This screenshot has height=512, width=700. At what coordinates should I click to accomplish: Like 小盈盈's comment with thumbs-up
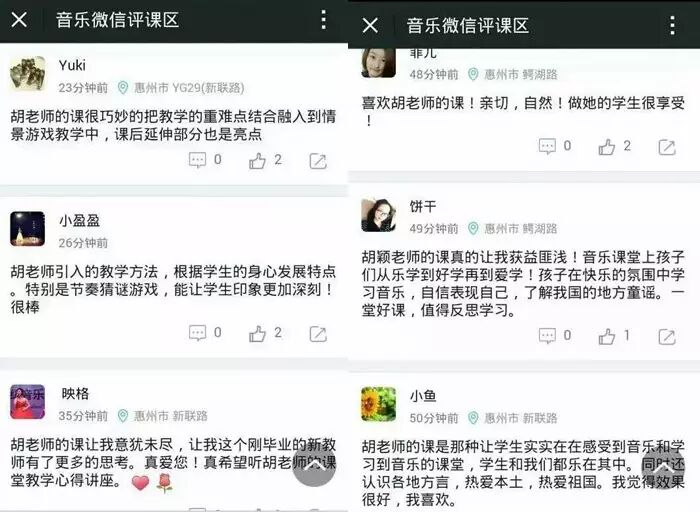coord(257,333)
